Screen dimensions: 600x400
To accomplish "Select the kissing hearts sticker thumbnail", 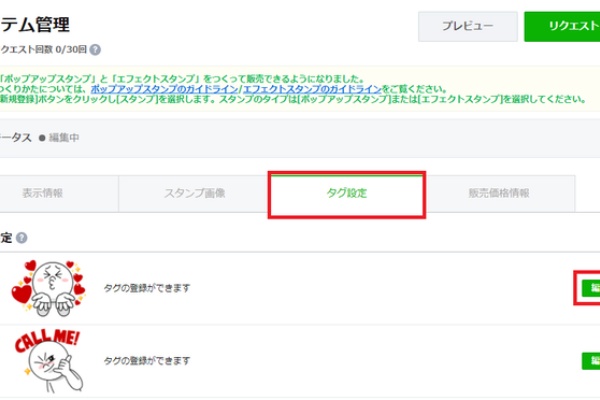I will pos(49,288).
